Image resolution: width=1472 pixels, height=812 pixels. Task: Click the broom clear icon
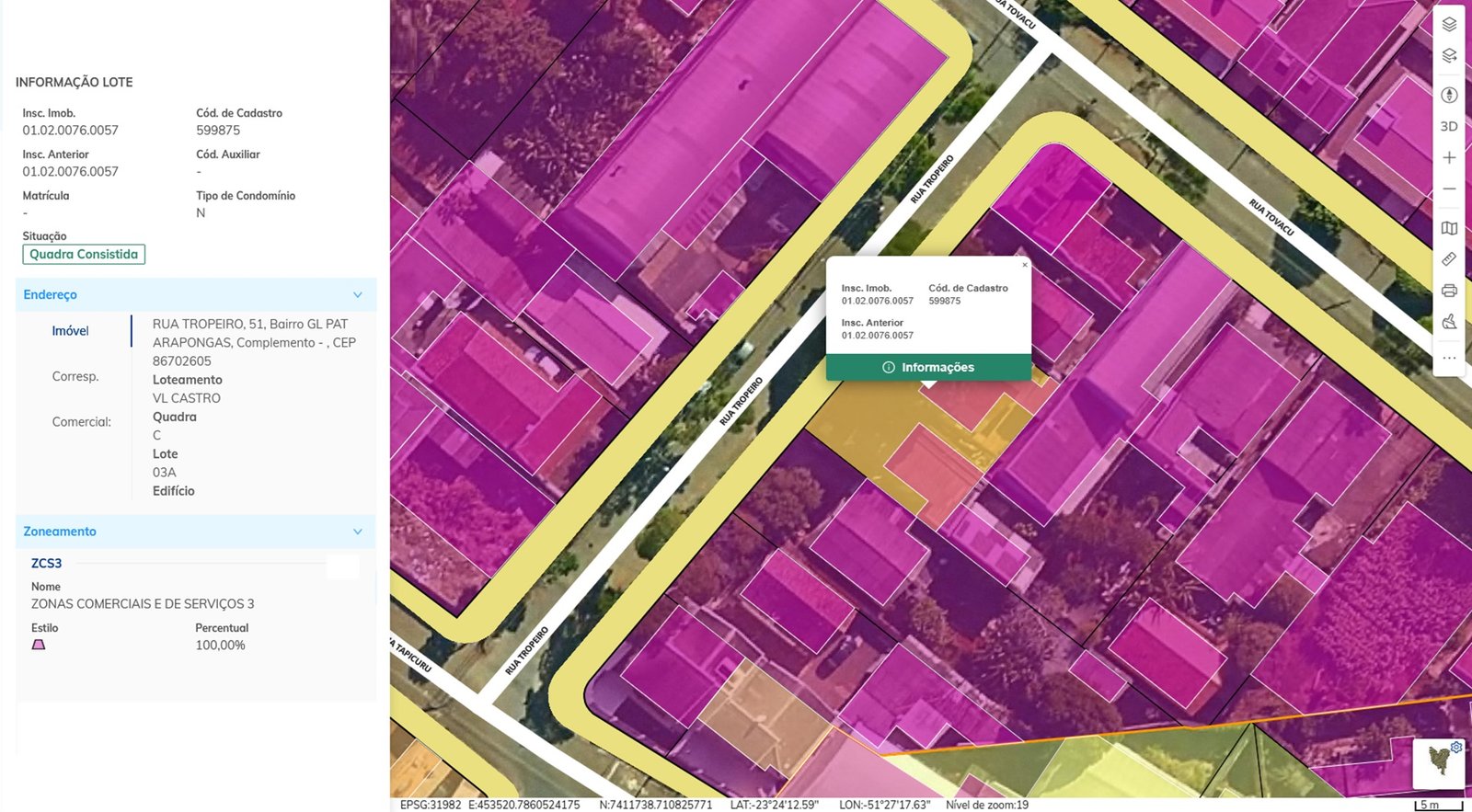(x=1449, y=322)
